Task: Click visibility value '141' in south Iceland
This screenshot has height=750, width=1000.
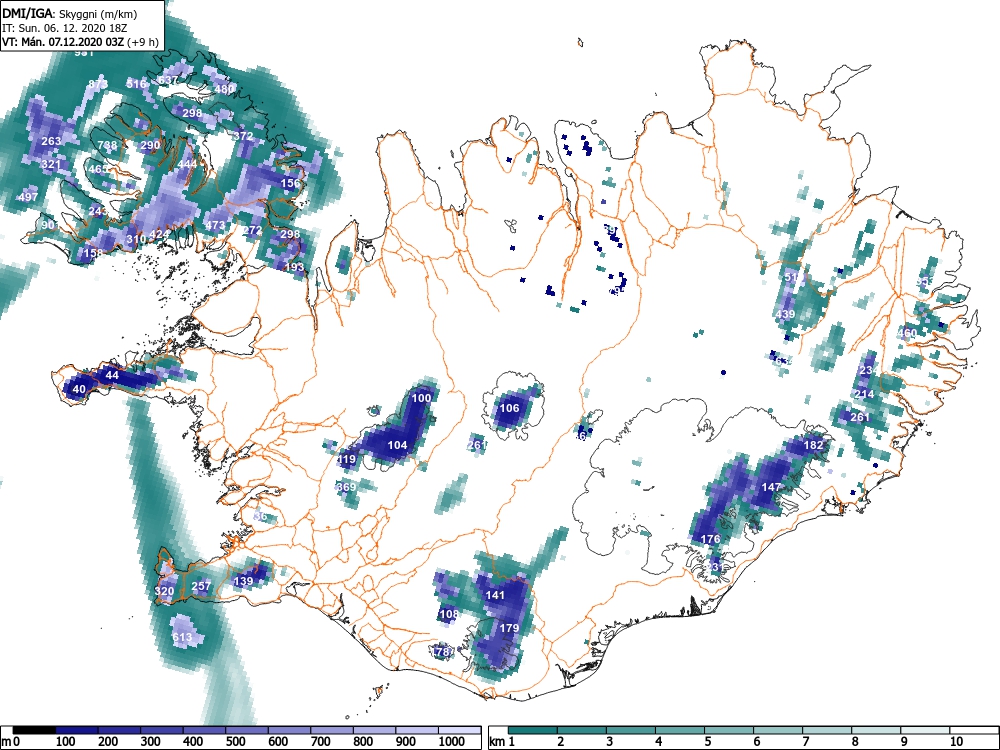Action: pos(496,595)
